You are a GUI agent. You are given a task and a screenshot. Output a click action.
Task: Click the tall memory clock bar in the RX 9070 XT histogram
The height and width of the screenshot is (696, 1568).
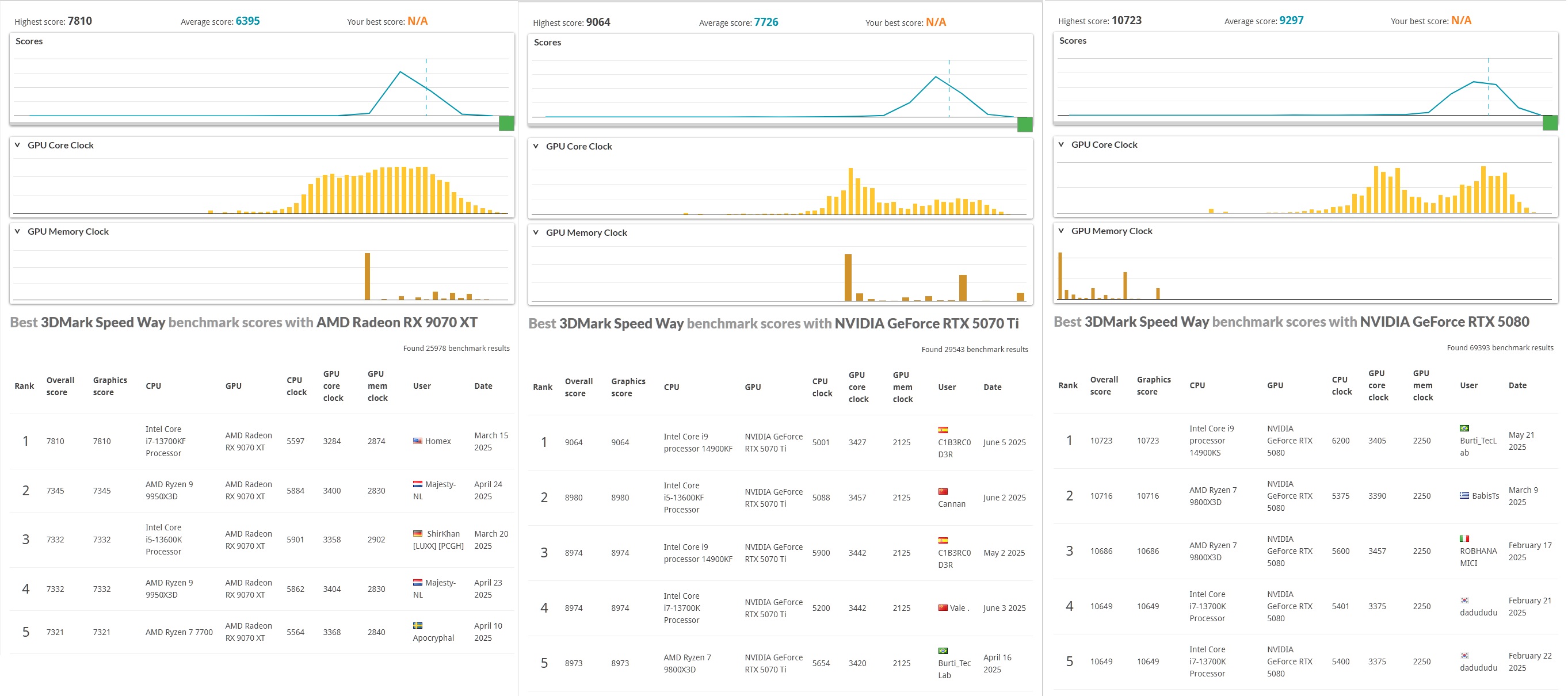[x=367, y=276]
